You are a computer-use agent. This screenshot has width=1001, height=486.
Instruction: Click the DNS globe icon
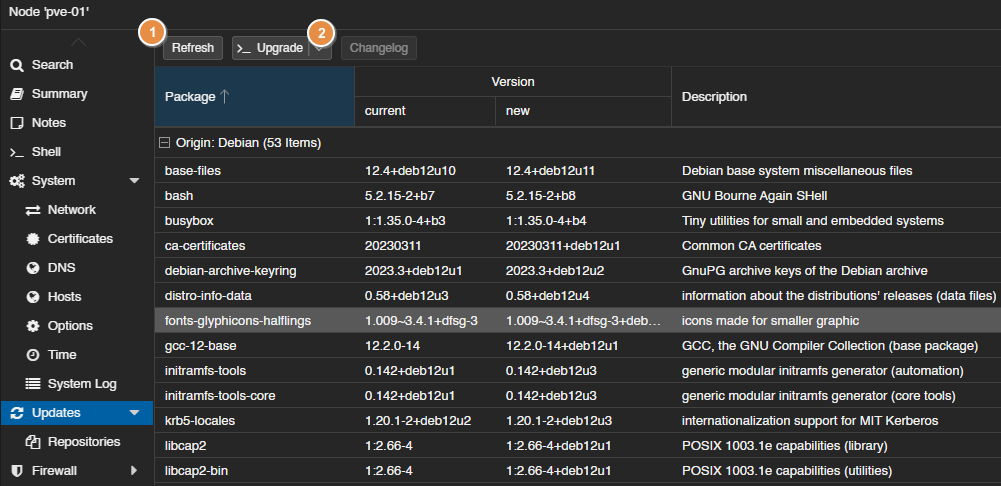click(x=33, y=268)
